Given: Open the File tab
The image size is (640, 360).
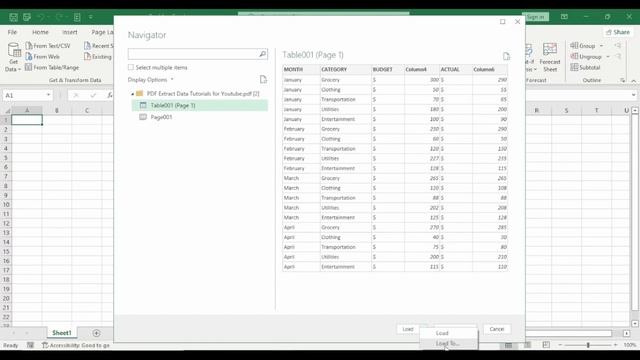Looking at the screenshot, I should tap(12, 32).
